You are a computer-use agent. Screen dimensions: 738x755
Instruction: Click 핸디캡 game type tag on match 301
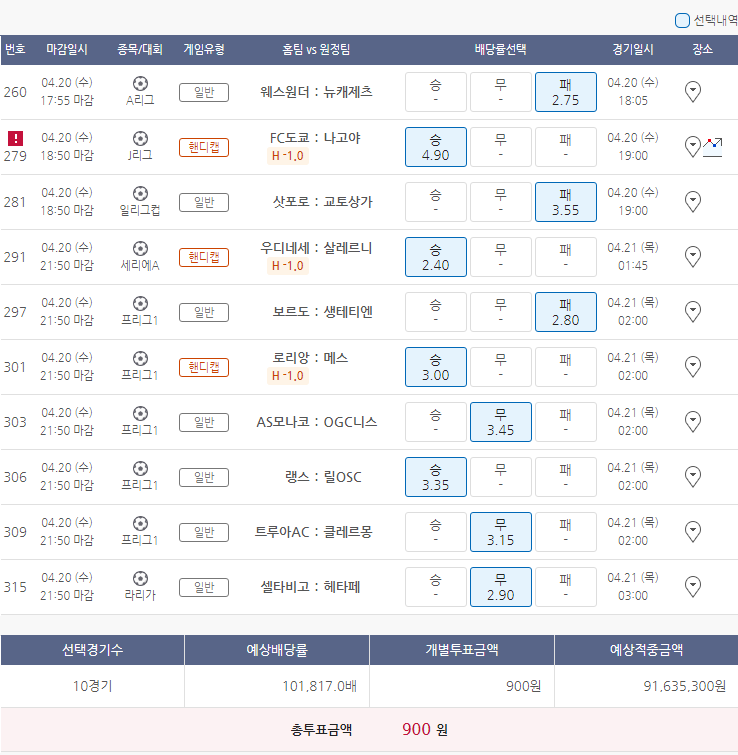pyautogui.click(x=204, y=367)
